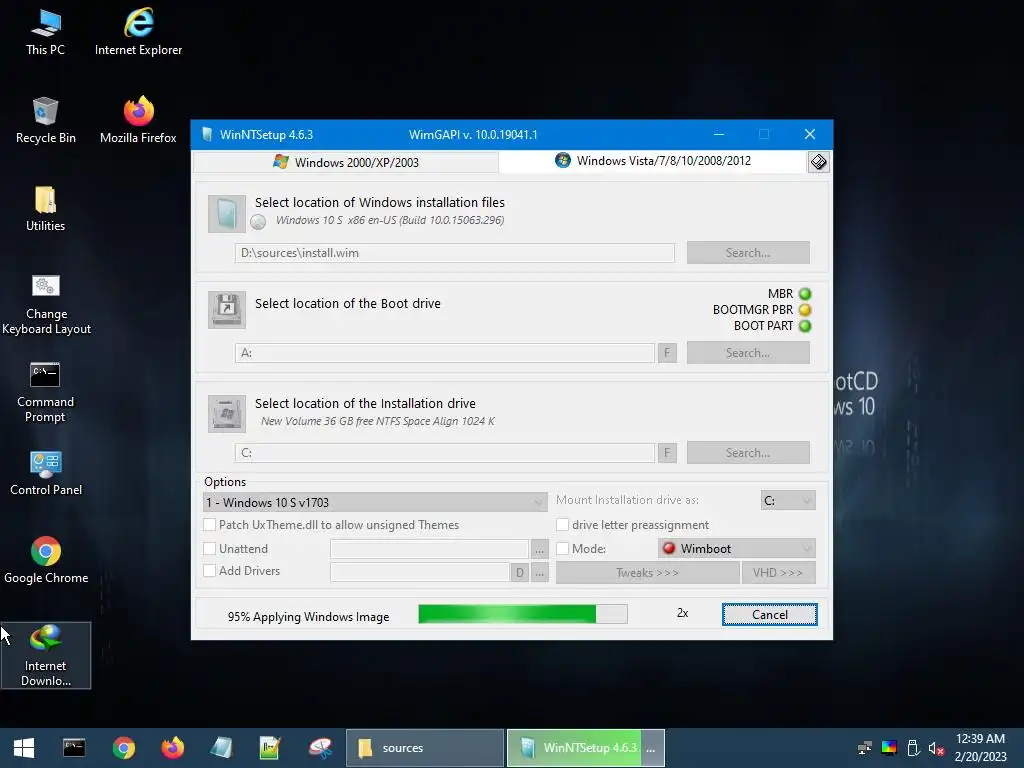Screen dimensions: 1024x768
Task: Open the Tweaks >>> panel
Action: coord(647,573)
